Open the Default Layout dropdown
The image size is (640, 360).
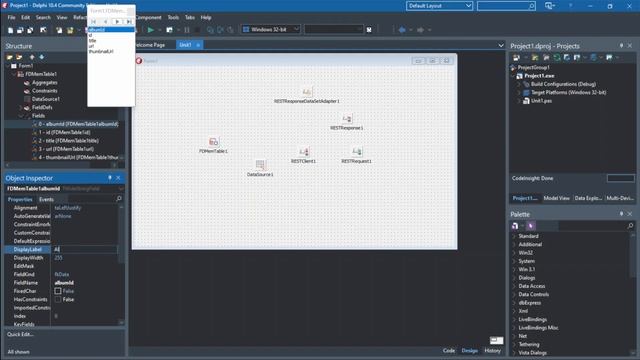(439, 6)
